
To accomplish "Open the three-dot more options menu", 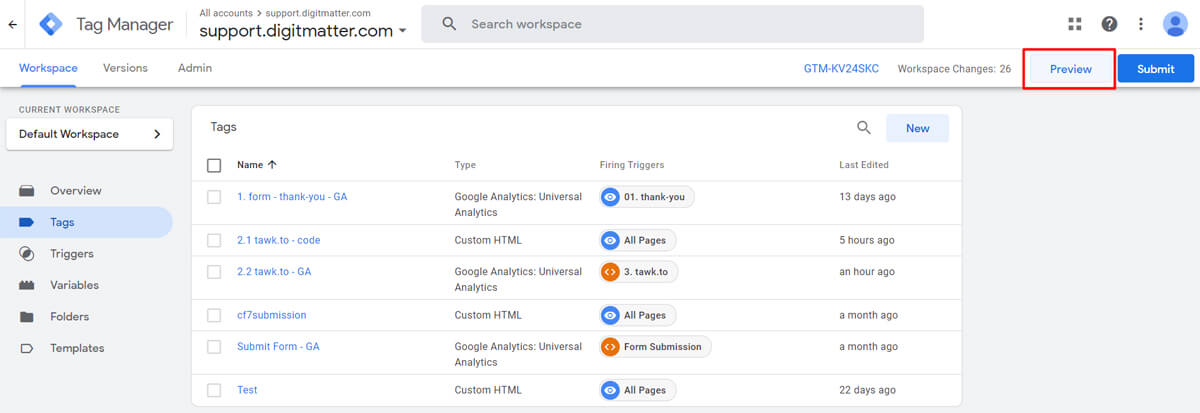I will point(1140,24).
